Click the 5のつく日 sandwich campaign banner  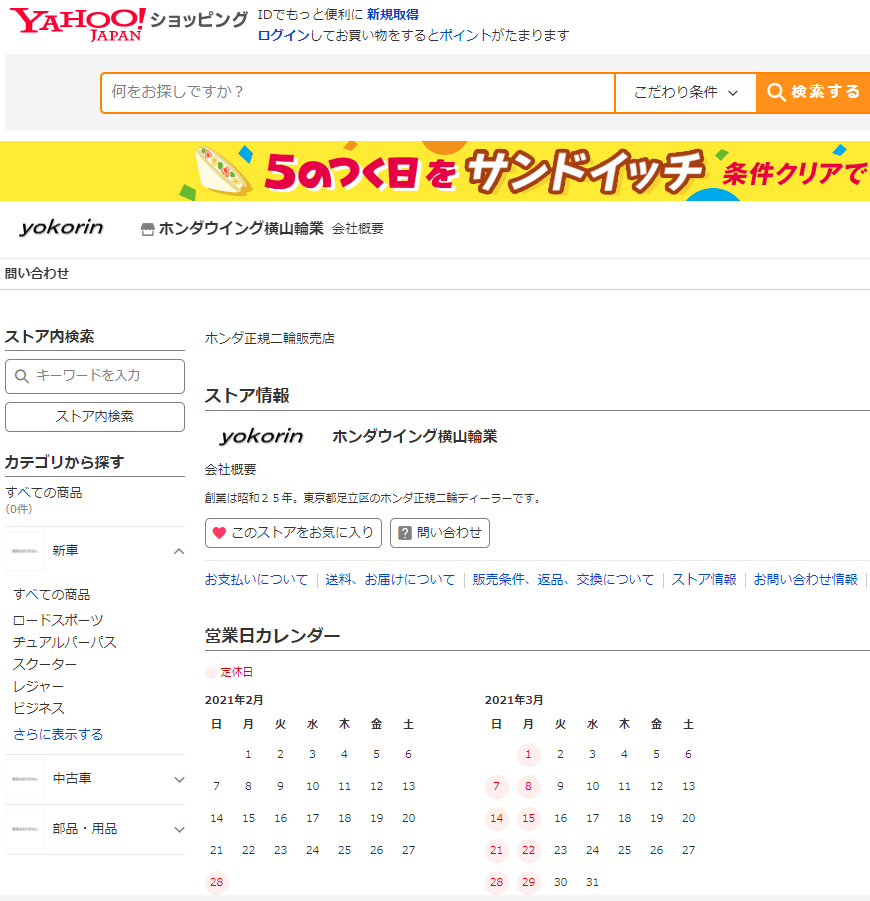pyautogui.click(x=435, y=171)
